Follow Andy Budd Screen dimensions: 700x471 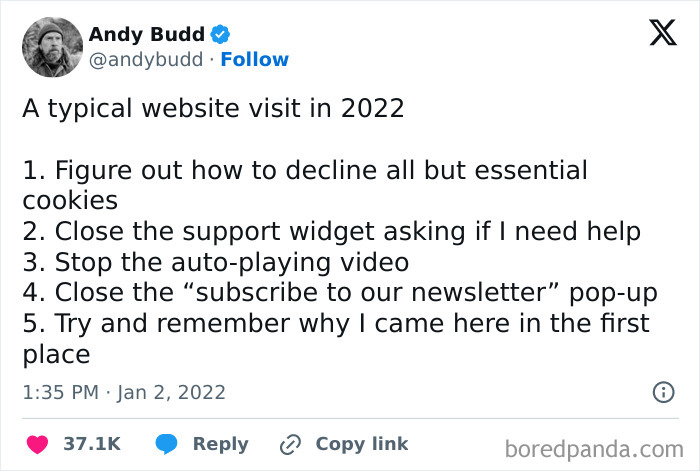click(254, 59)
